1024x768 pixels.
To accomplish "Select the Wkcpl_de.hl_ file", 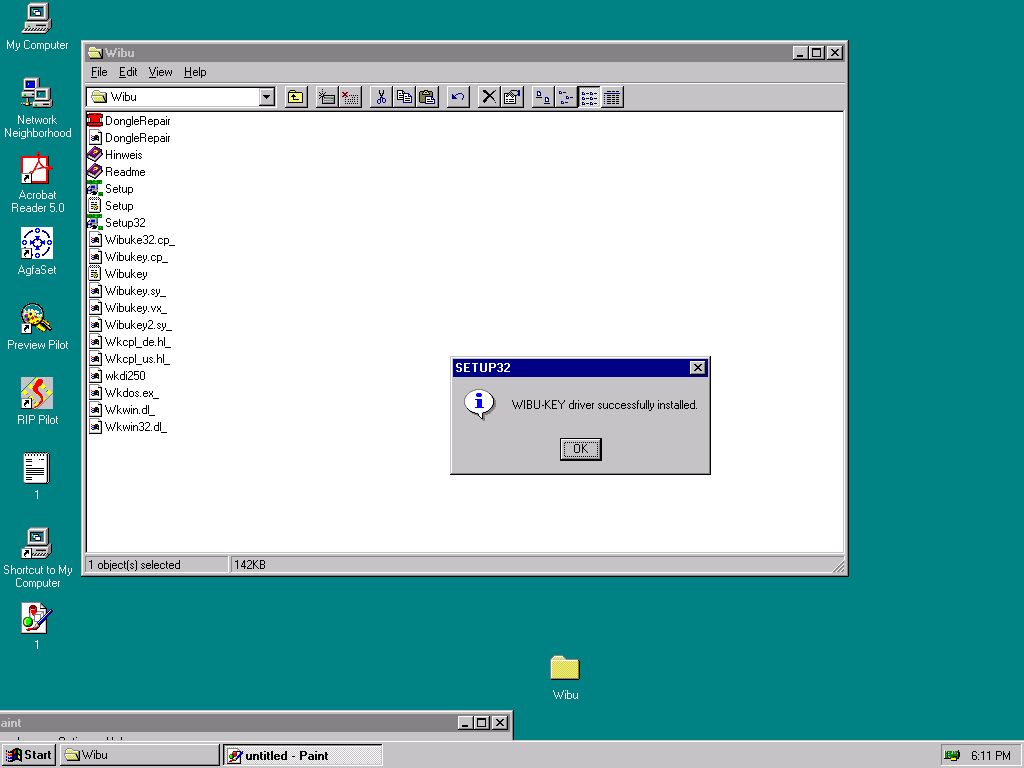I will (x=129, y=342).
